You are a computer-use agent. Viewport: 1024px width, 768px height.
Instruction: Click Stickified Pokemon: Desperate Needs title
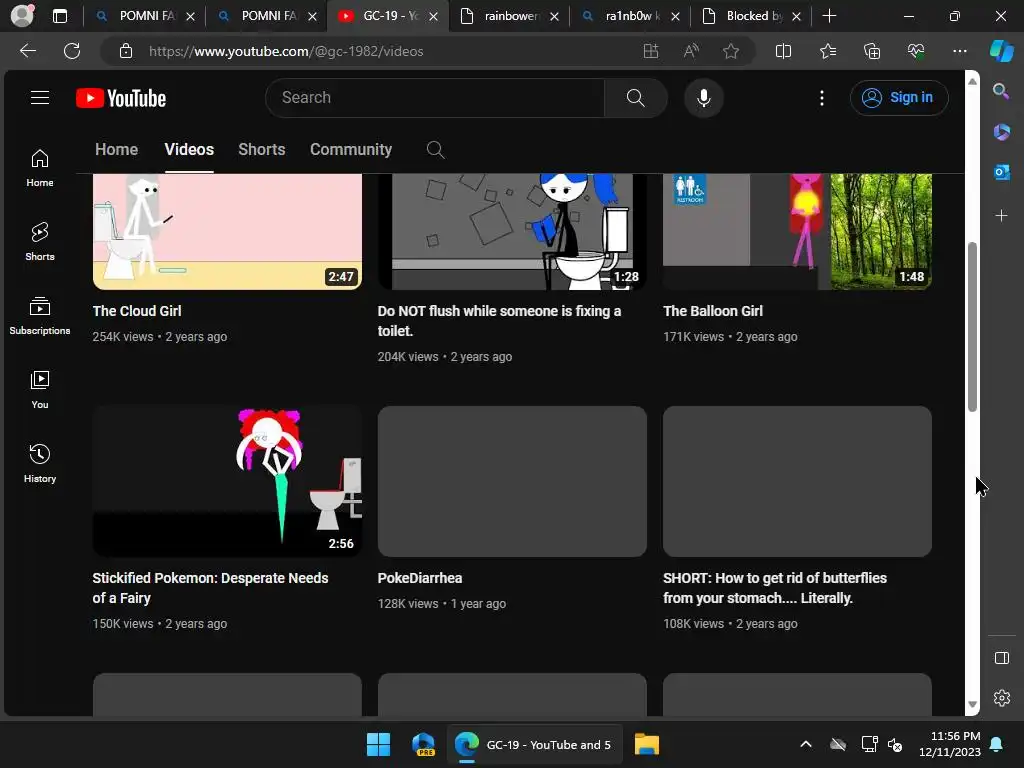pos(210,588)
